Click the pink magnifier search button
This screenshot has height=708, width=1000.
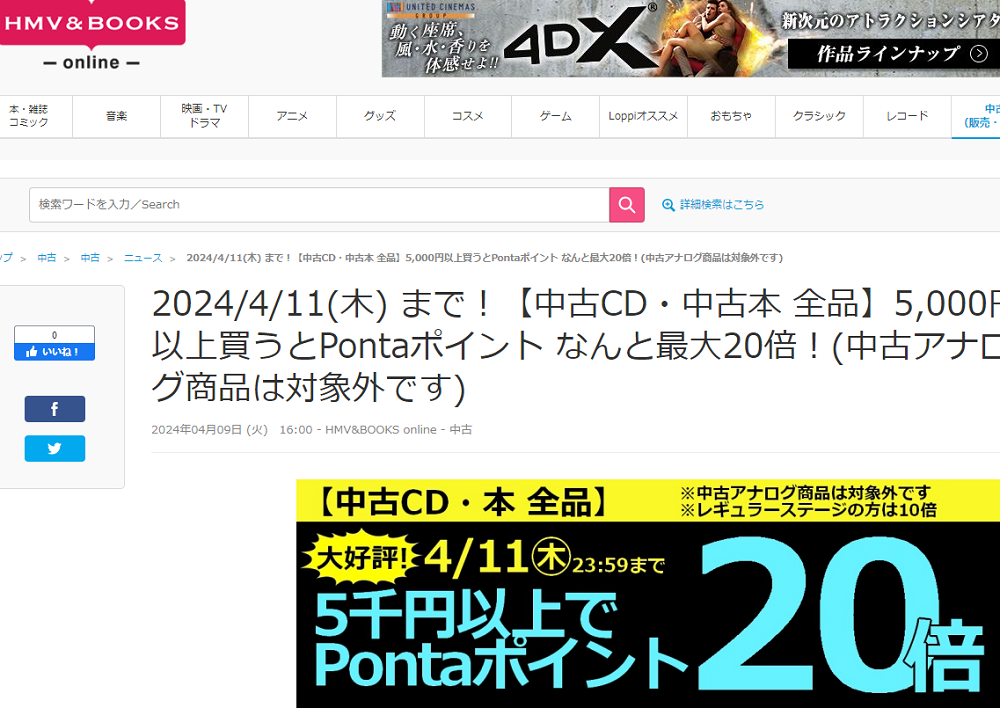pos(626,205)
